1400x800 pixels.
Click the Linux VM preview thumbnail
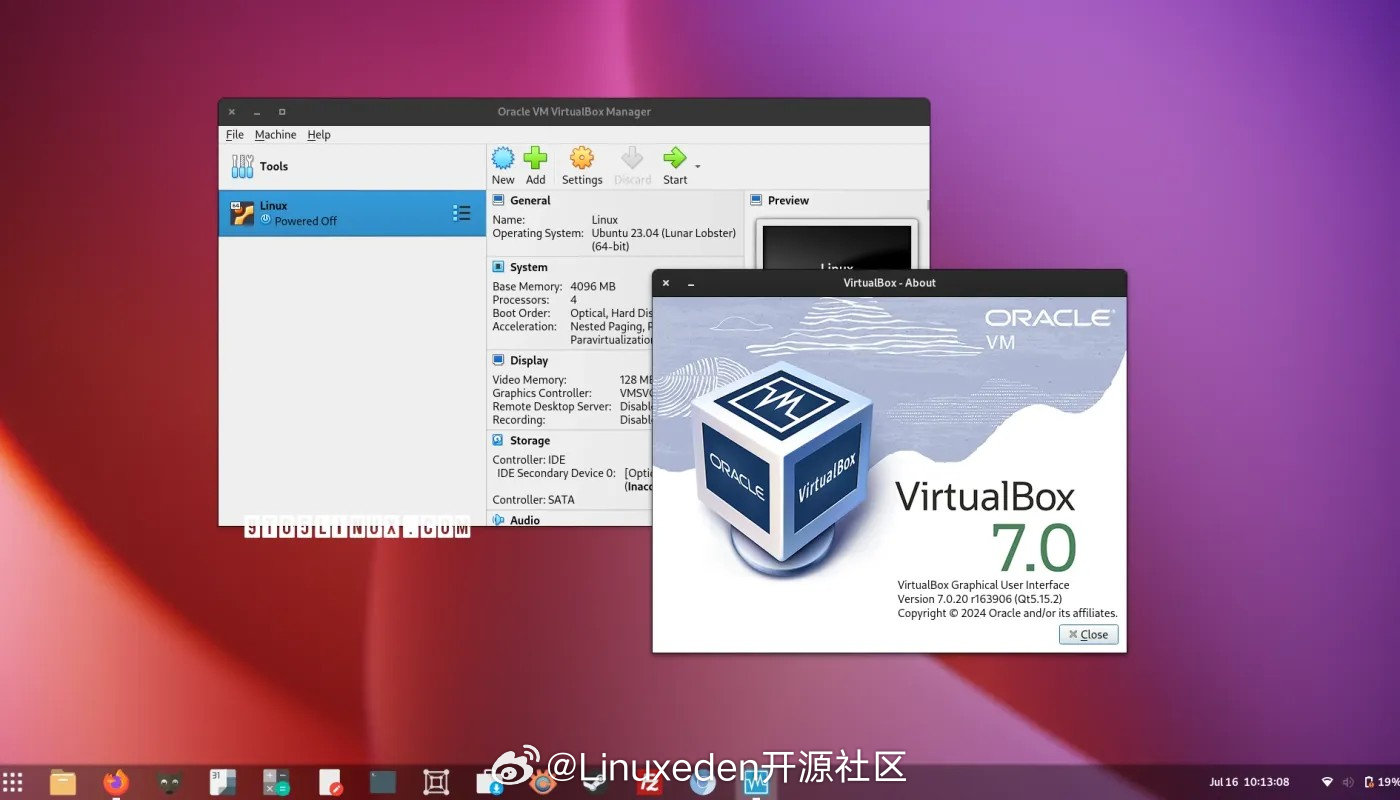click(836, 246)
